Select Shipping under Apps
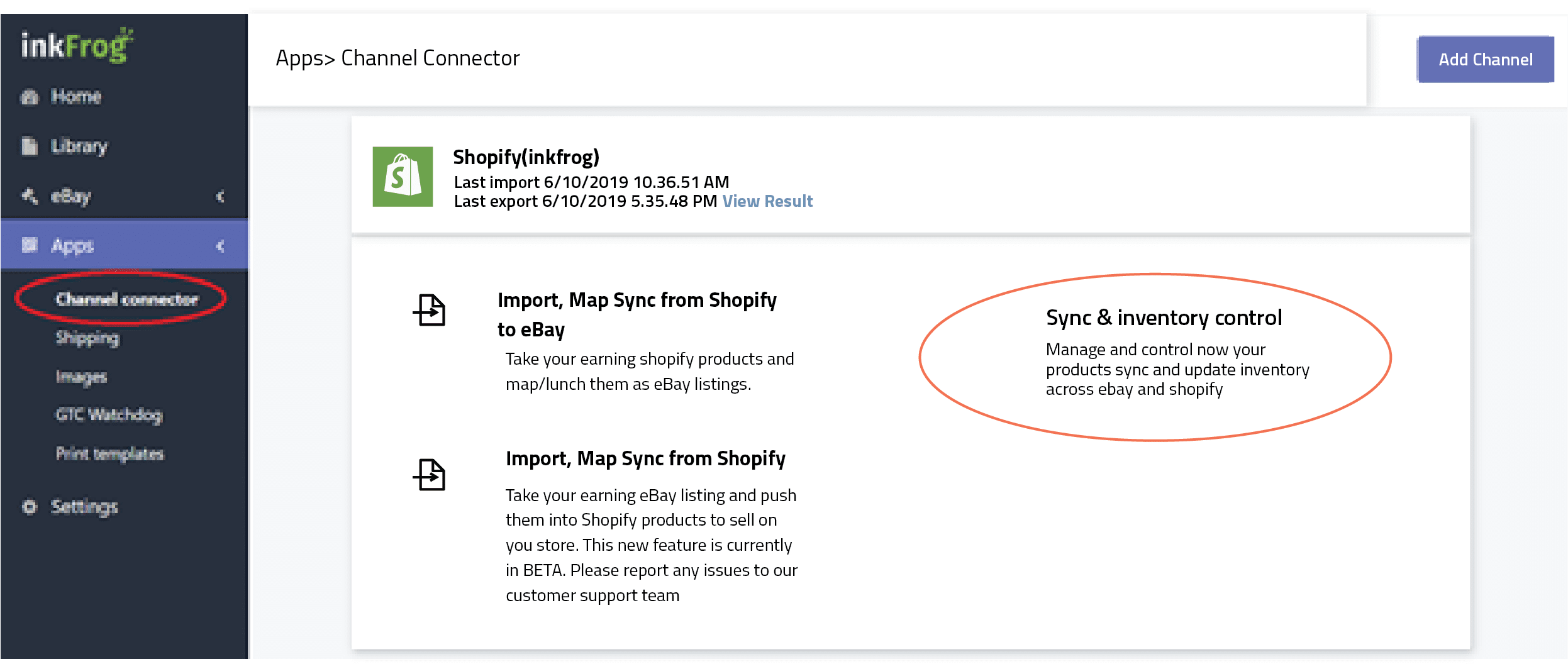Screen dimensions: 1568x669 coord(87,338)
